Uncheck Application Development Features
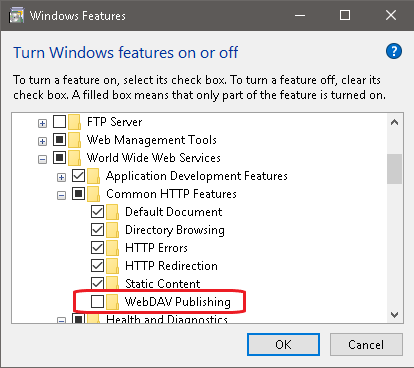 79,176
